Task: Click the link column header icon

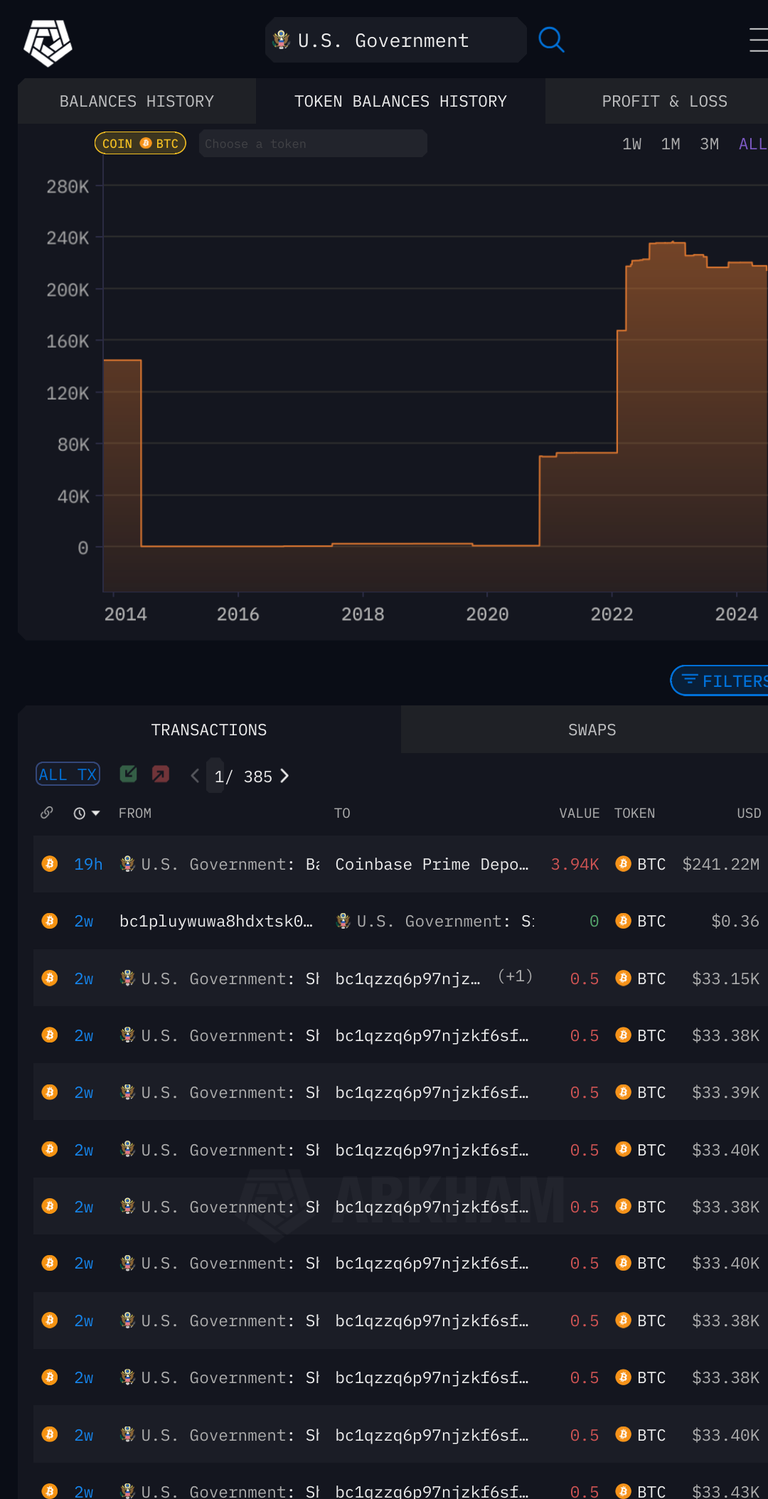Action: (47, 813)
